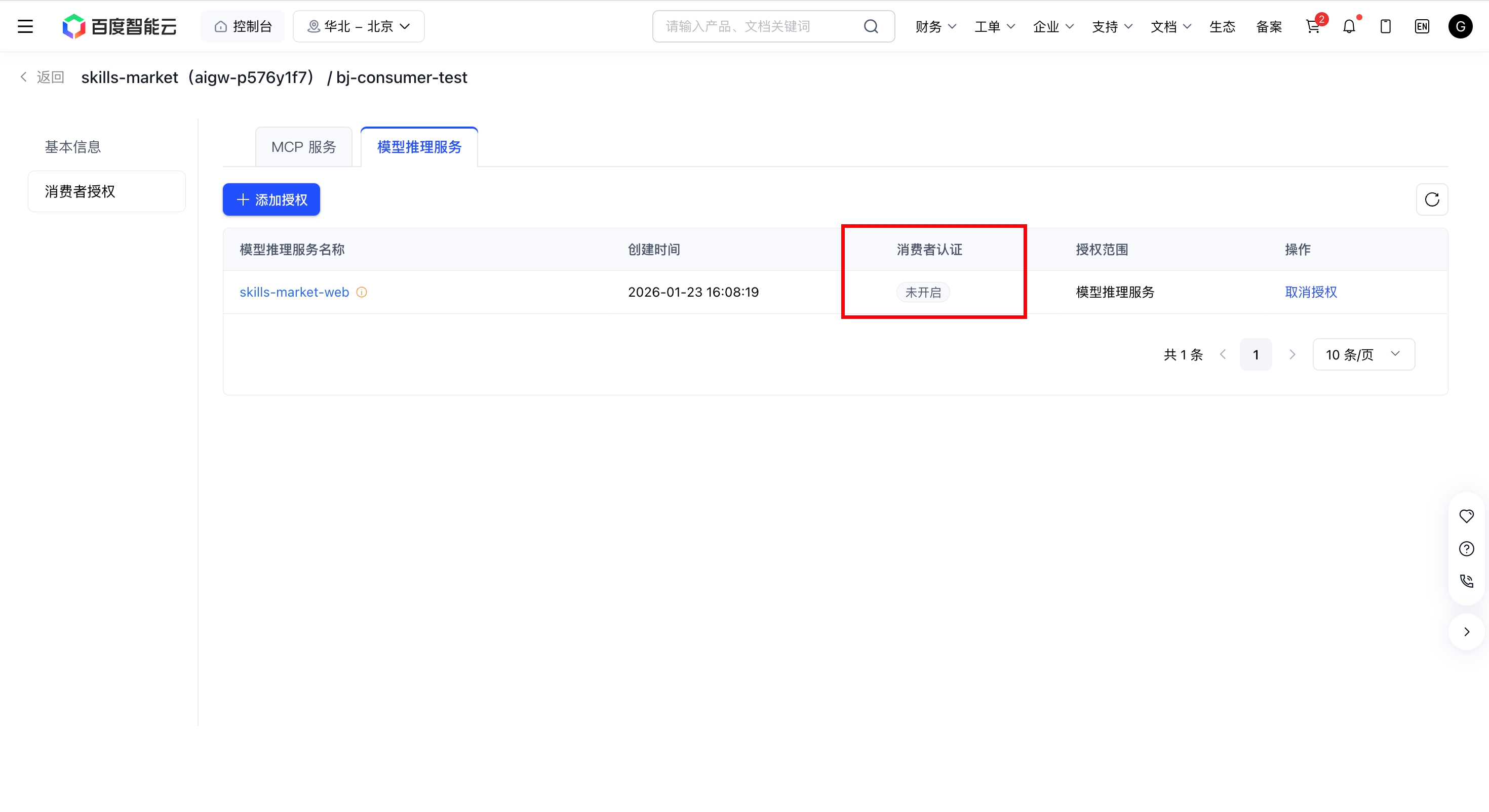Go to next page arrow
The height and width of the screenshot is (812, 1489).
coord(1292,354)
